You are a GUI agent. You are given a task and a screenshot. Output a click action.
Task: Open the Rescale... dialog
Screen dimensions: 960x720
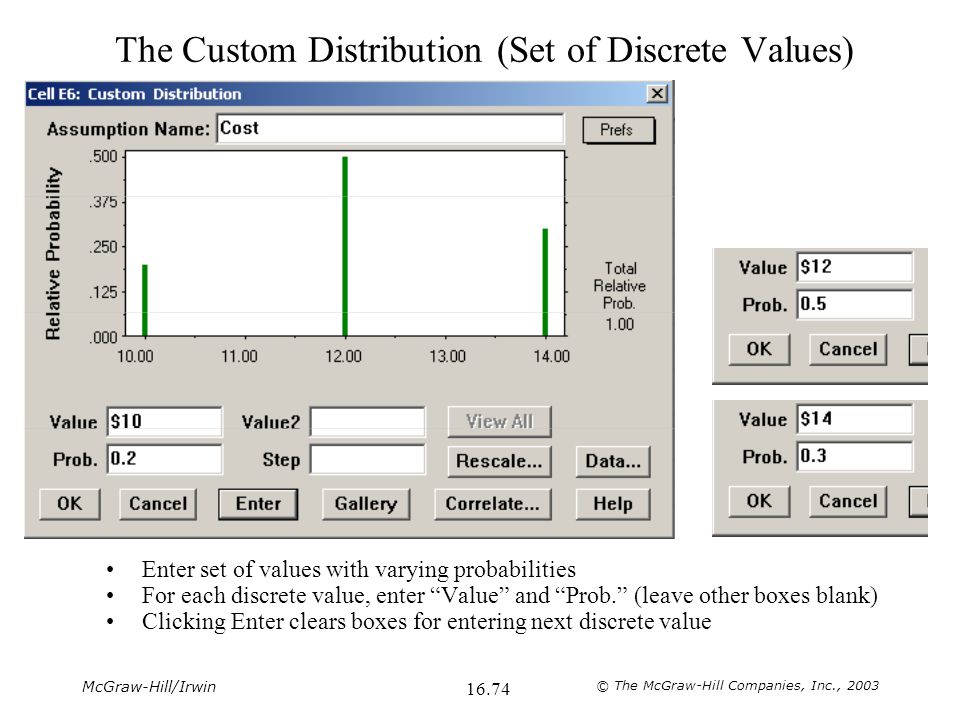click(x=499, y=461)
